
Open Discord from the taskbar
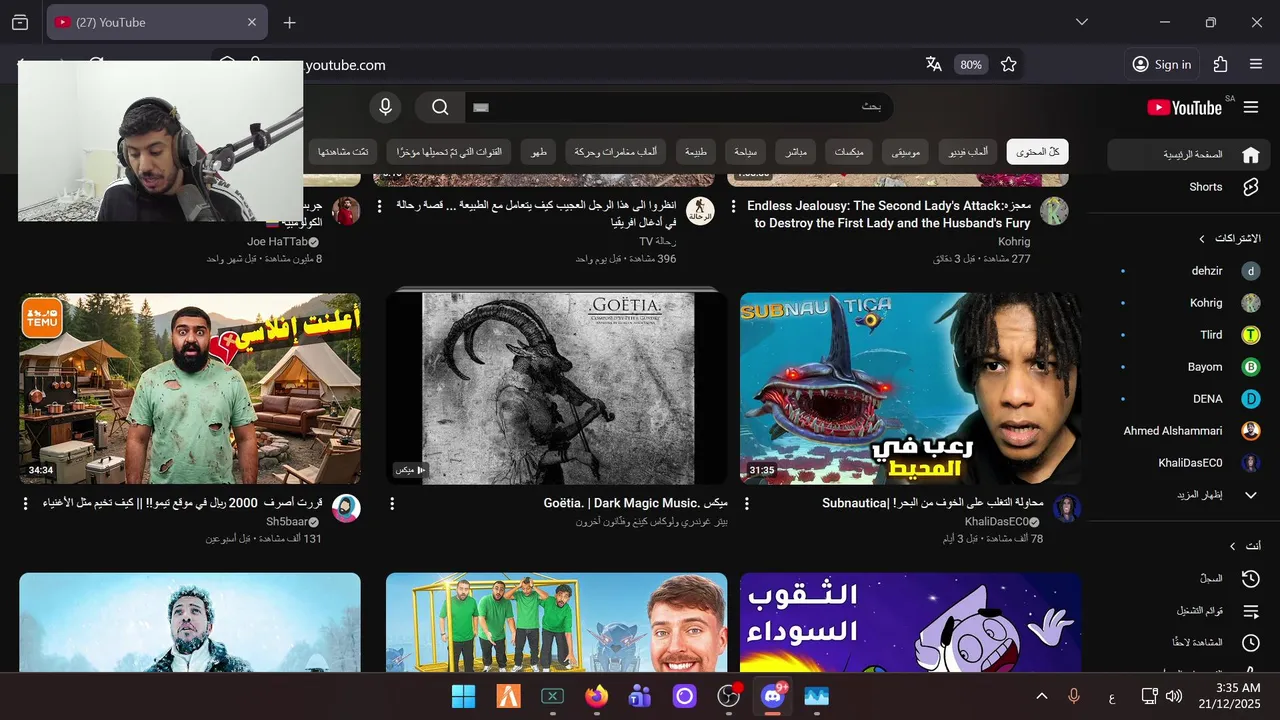pyautogui.click(x=773, y=696)
